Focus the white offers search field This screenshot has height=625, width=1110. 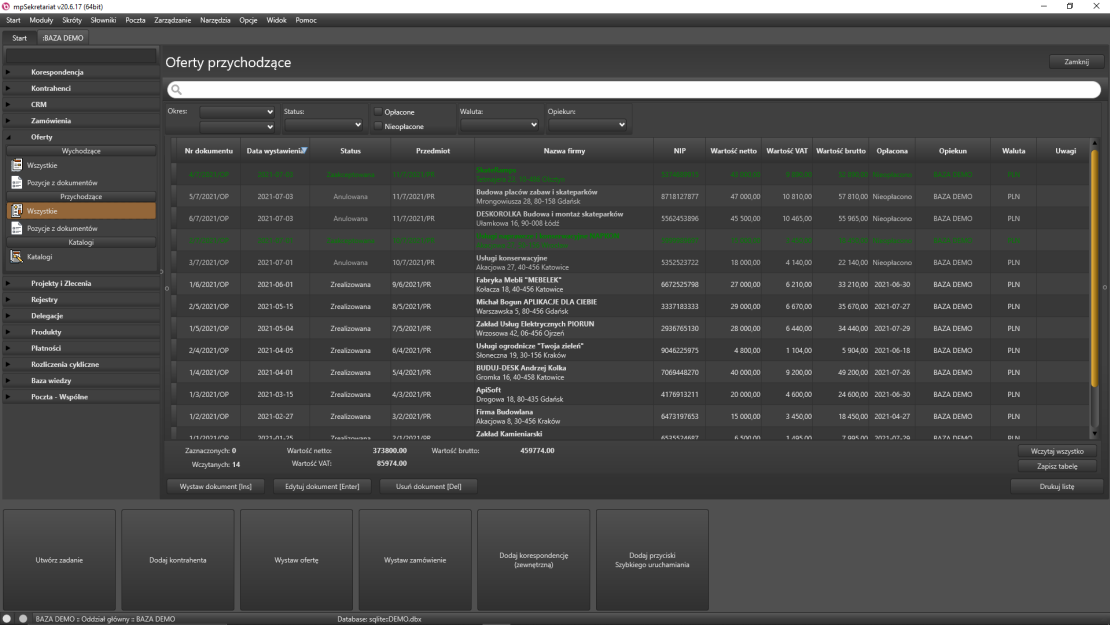coord(634,90)
